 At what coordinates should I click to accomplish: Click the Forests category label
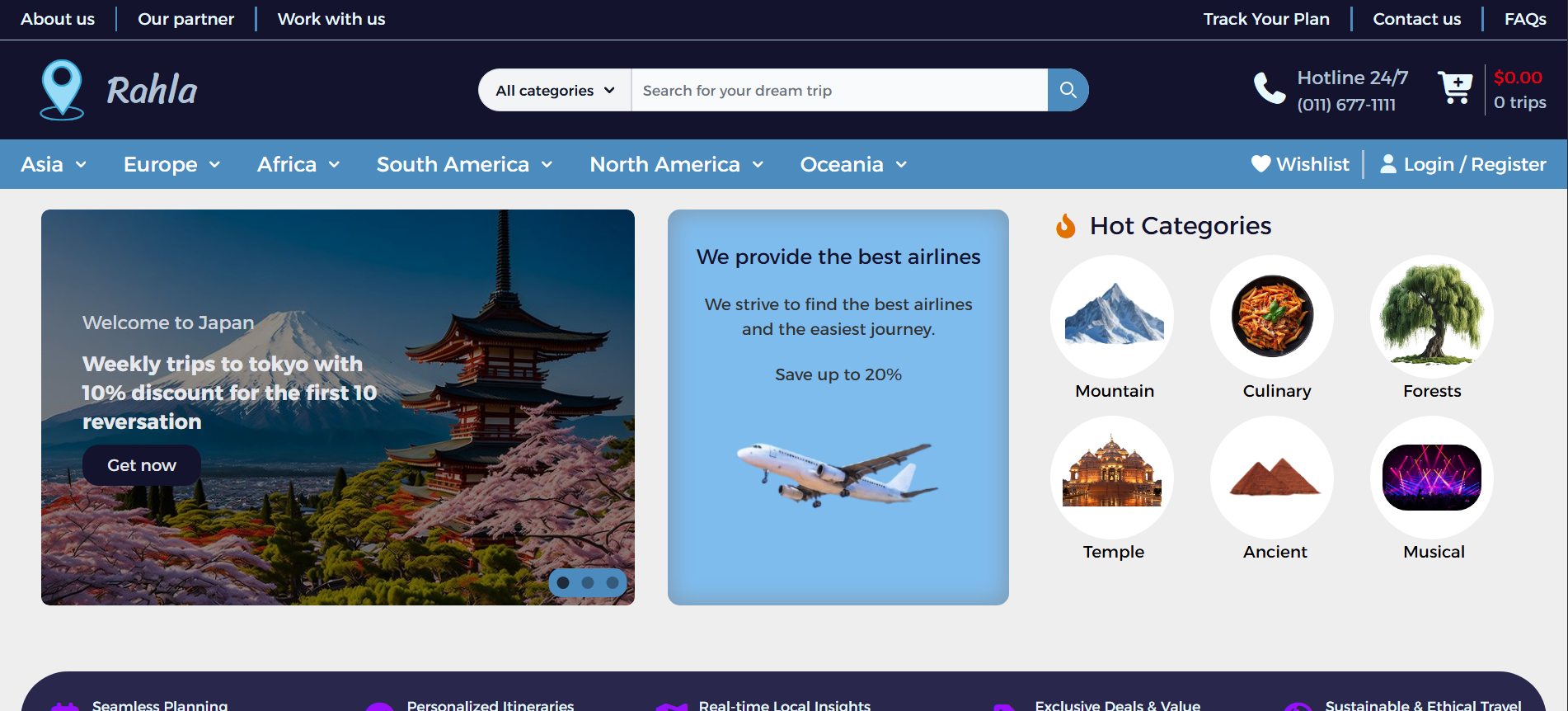click(x=1432, y=391)
